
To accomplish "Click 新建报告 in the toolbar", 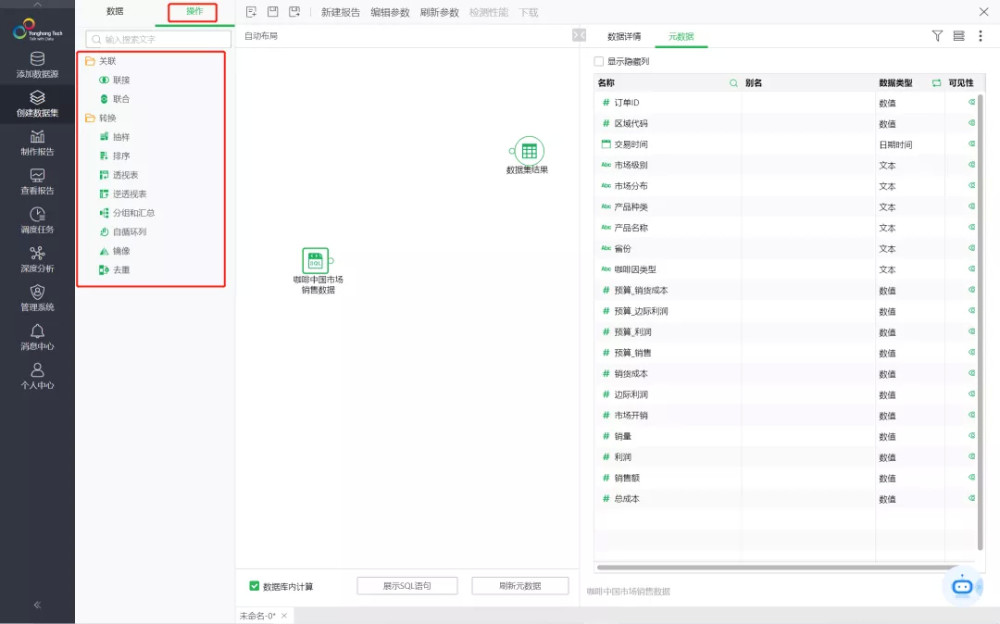I will pos(340,12).
